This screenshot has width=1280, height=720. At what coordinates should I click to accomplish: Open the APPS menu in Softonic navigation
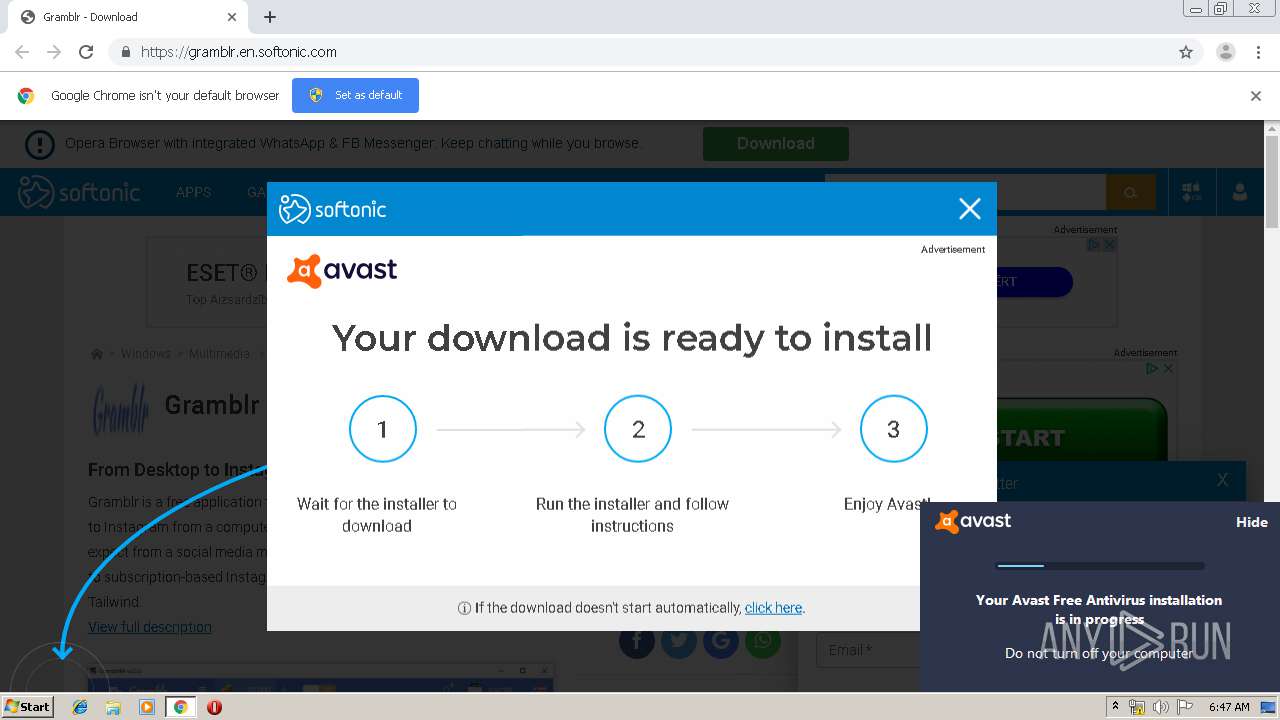click(x=193, y=192)
